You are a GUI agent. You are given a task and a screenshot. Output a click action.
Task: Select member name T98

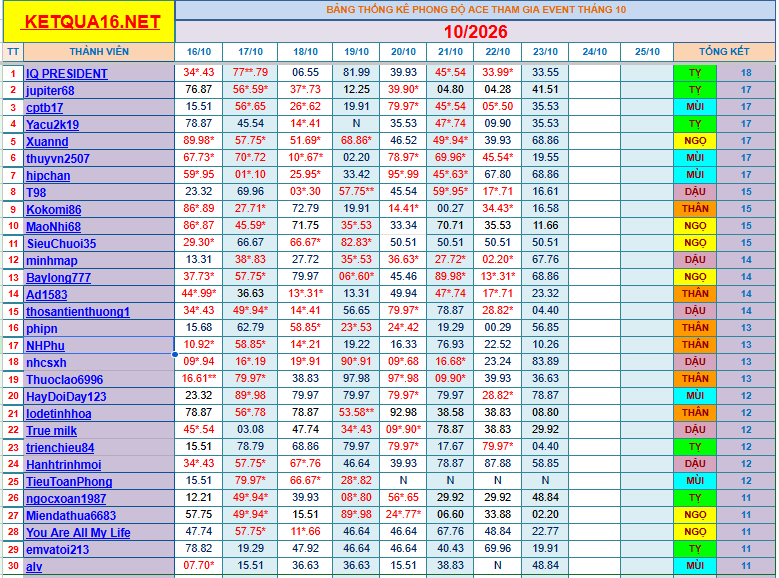click(36, 192)
